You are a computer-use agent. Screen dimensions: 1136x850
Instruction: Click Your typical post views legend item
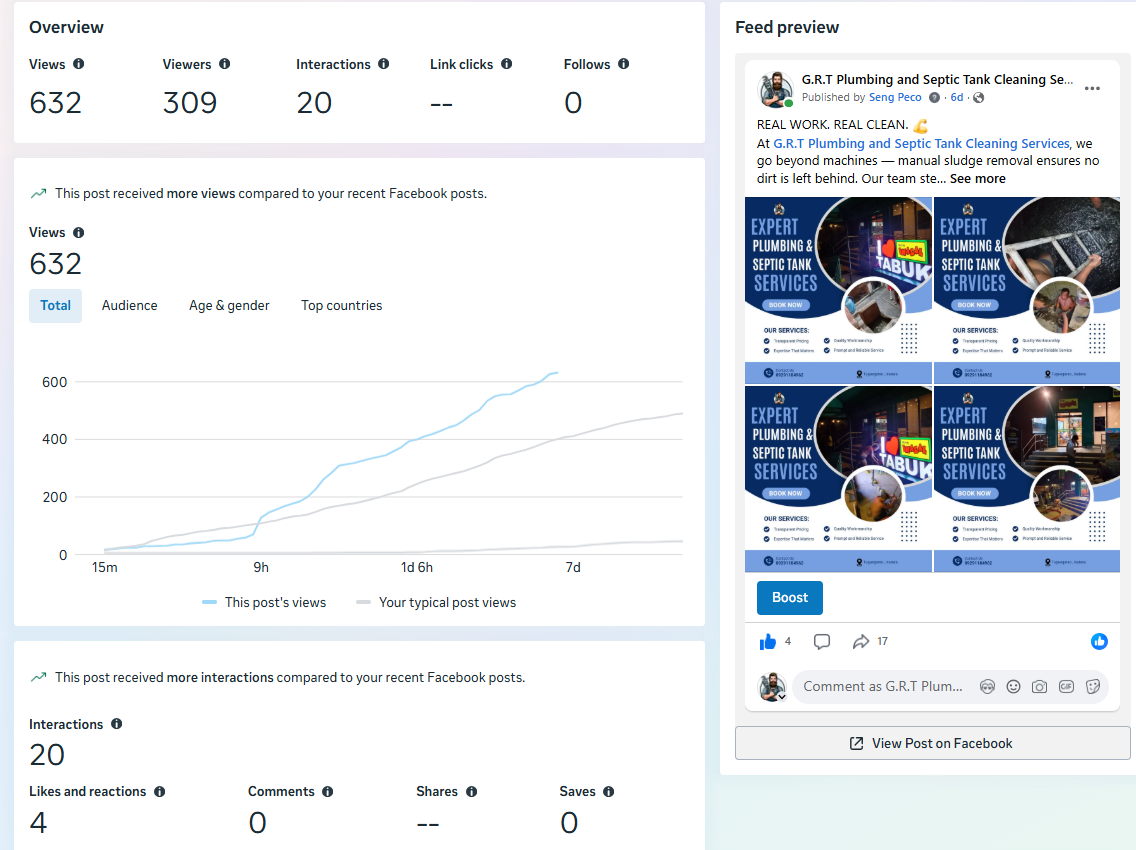pos(436,603)
